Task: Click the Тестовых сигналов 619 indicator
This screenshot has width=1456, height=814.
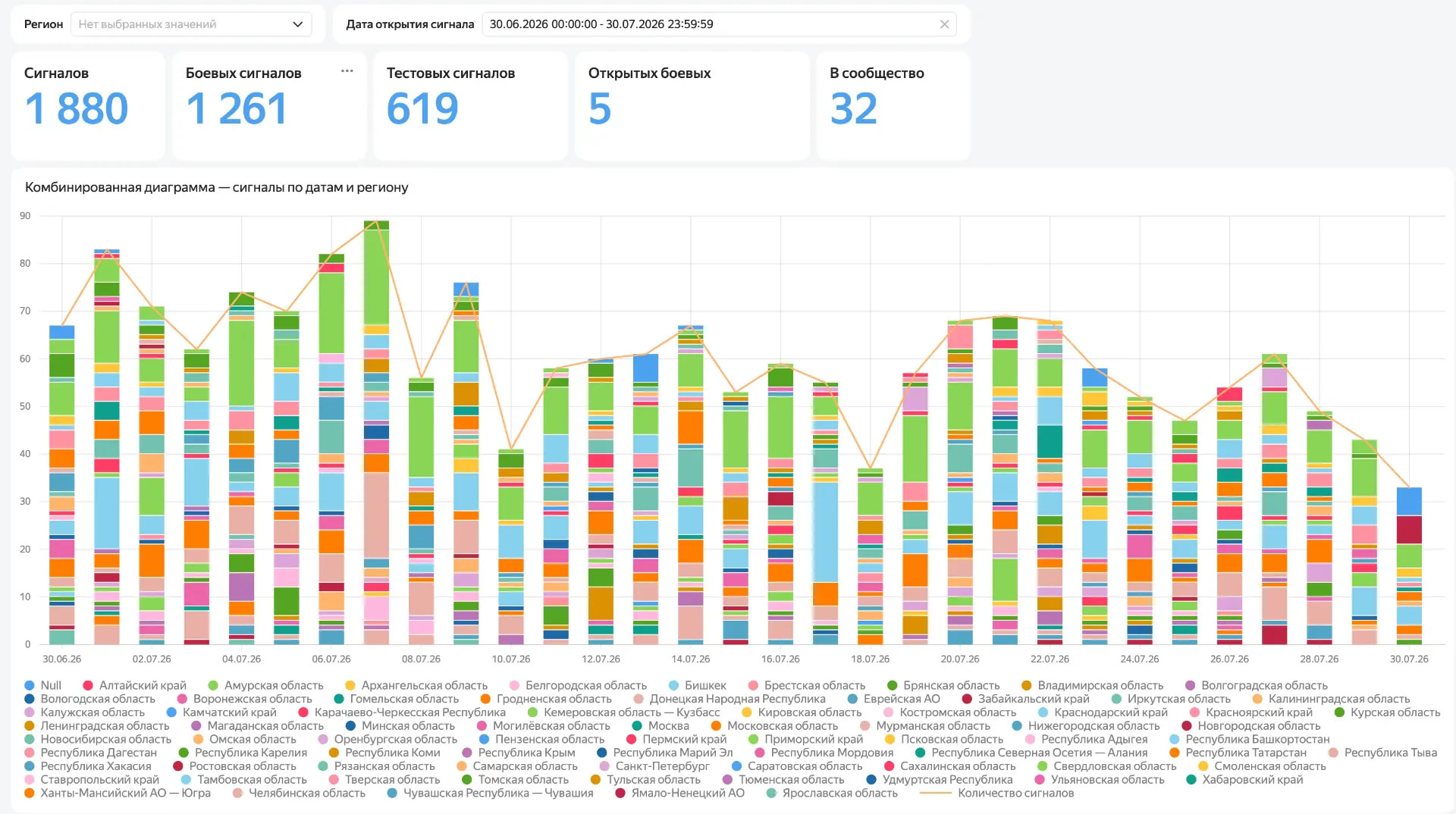Action: click(x=470, y=106)
